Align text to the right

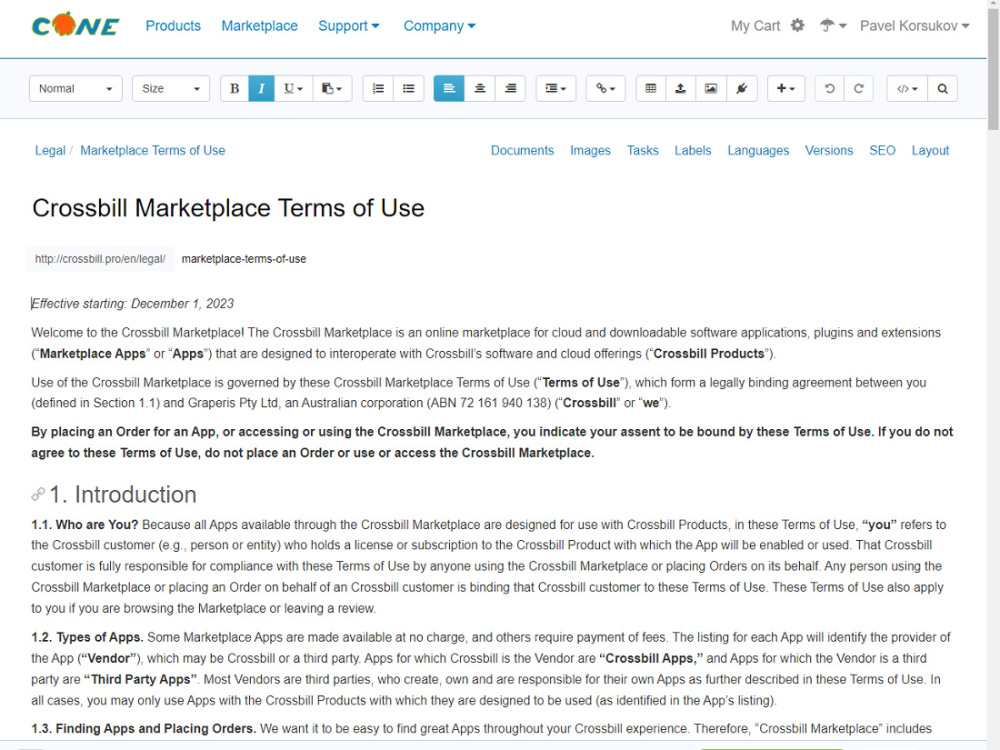[510, 89]
